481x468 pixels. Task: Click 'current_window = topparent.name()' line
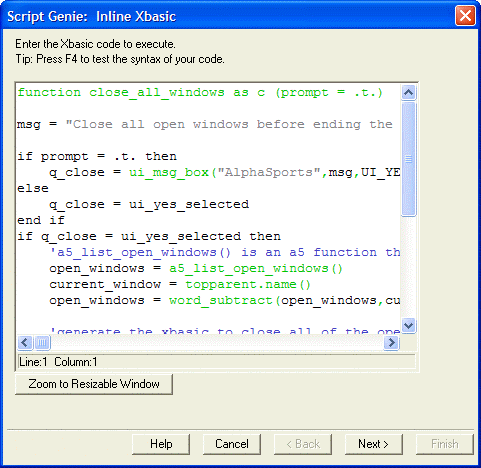pyautogui.click(x=180, y=284)
